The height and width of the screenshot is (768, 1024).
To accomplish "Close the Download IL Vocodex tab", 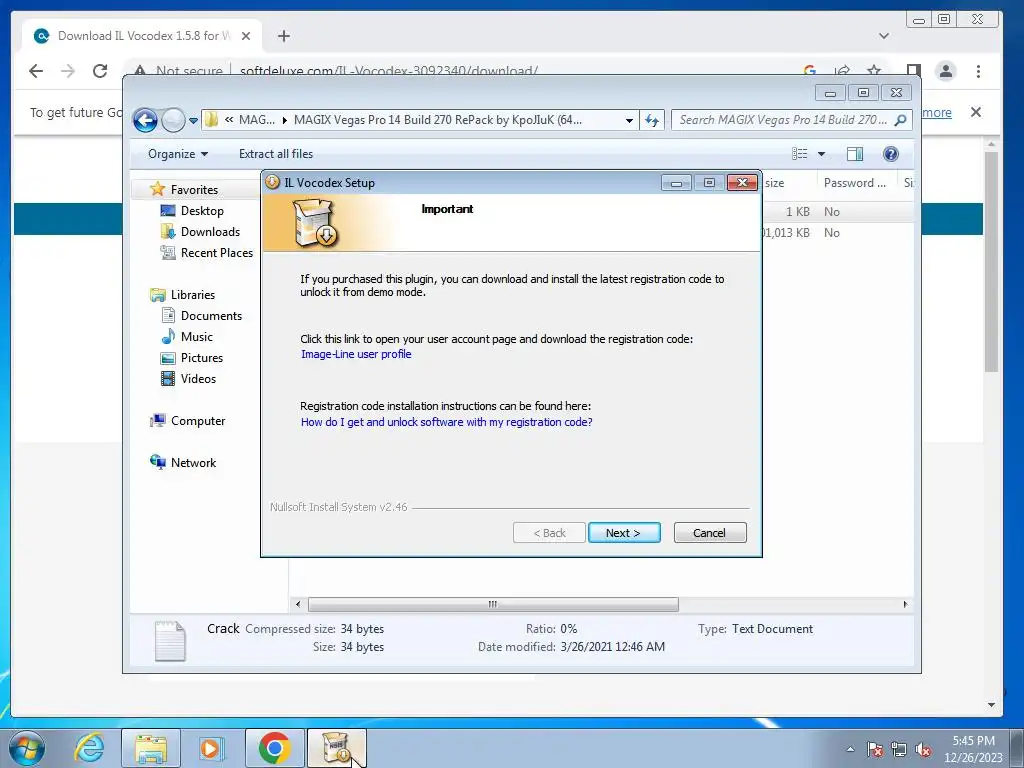I will [x=246, y=36].
